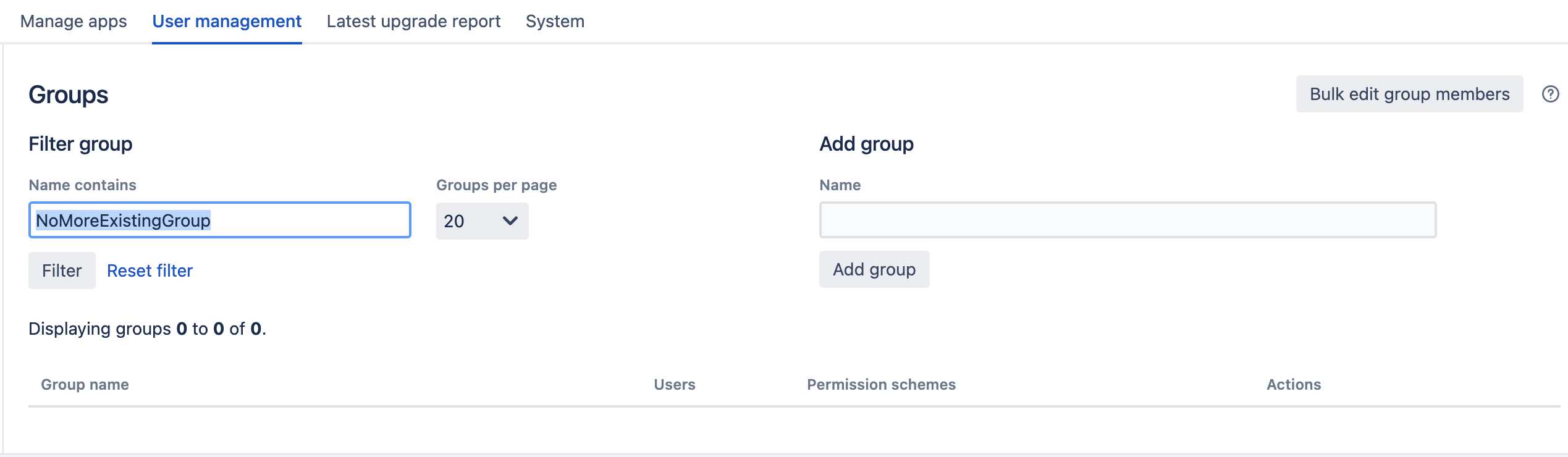Click the Reset filter link

[150, 270]
